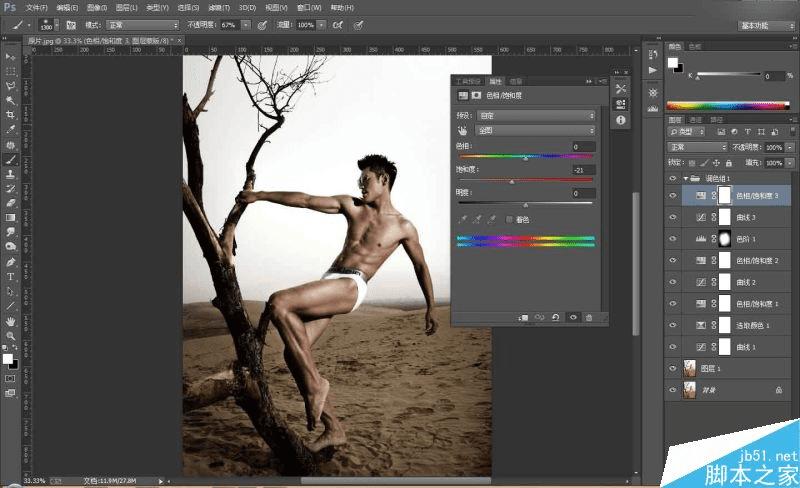The width and height of the screenshot is (800, 488).
Task: Open the 编辑(E) menu
Action: [67, 8]
